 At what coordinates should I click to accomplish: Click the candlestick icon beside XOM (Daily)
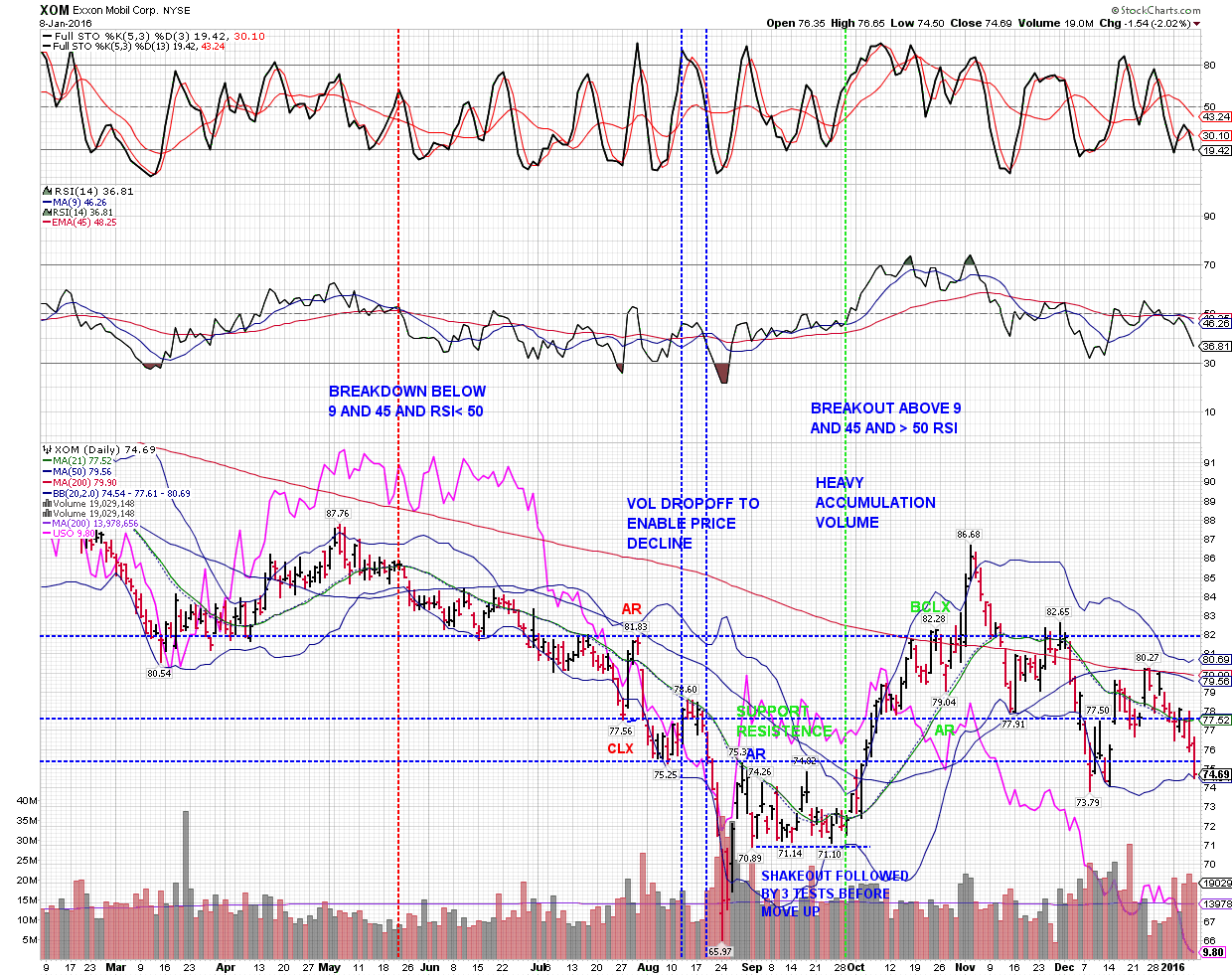tap(46, 449)
